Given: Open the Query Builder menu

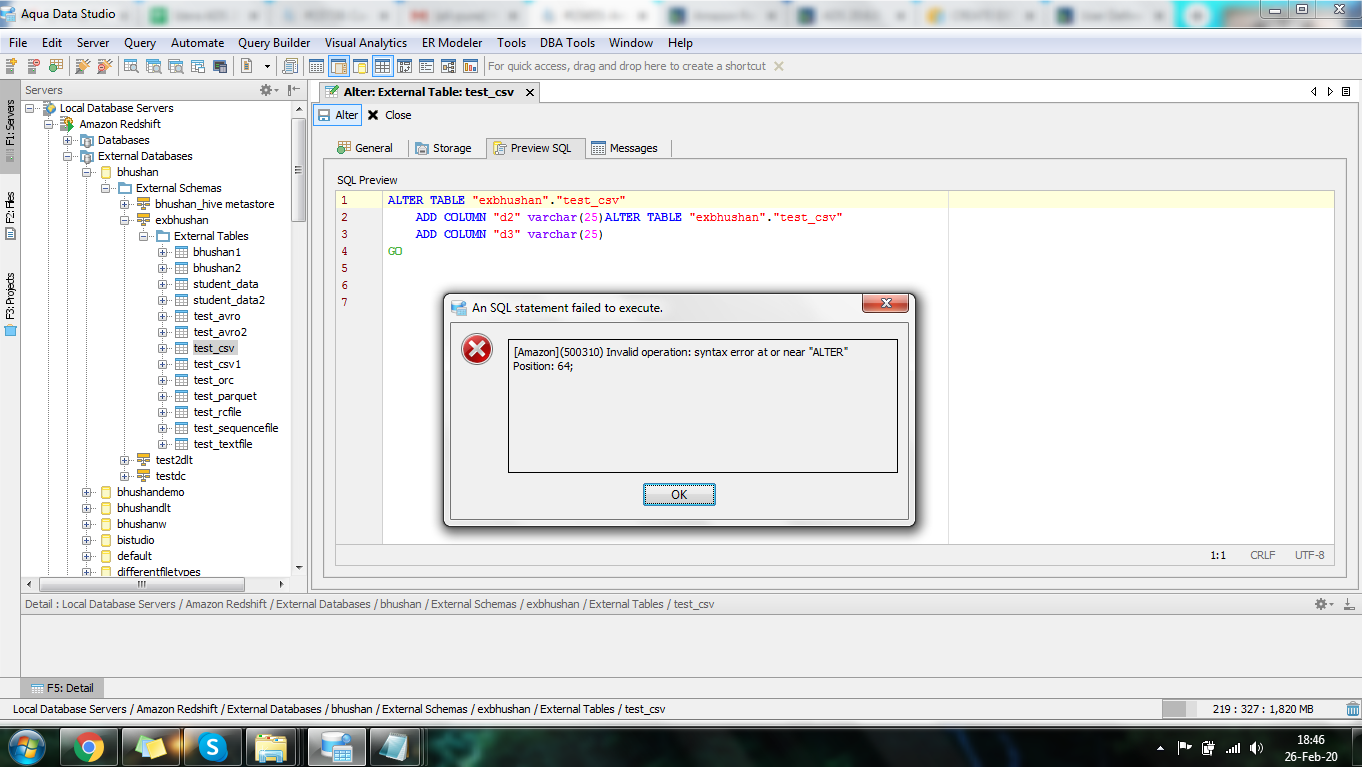Looking at the screenshot, I should point(274,43).
